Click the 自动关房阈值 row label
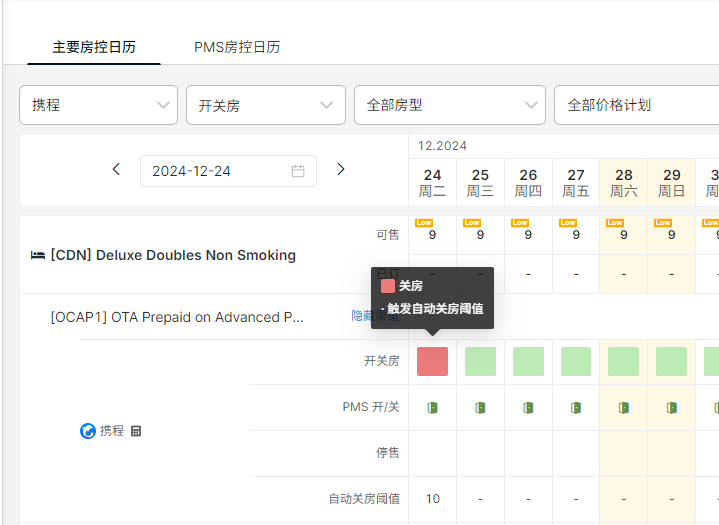This screenshot has height=525, width=719. click(364, 498)
